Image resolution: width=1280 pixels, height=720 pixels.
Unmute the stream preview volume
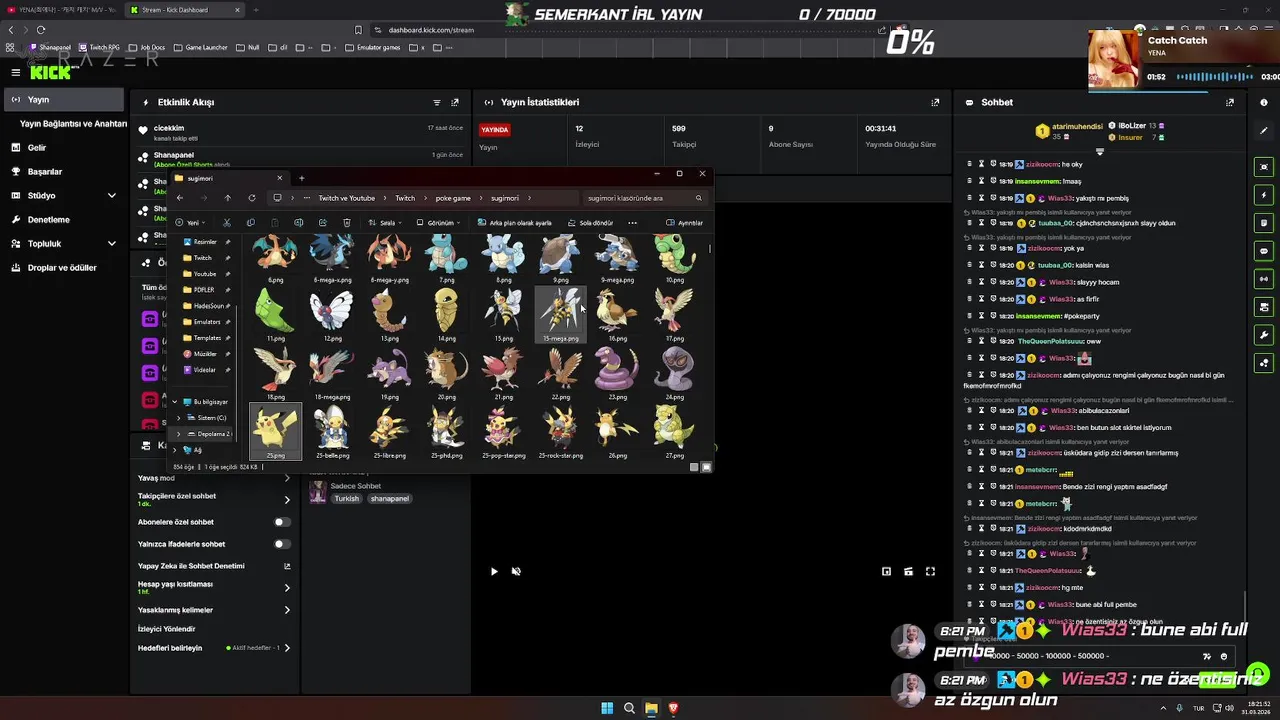click(x=516, y=571)
